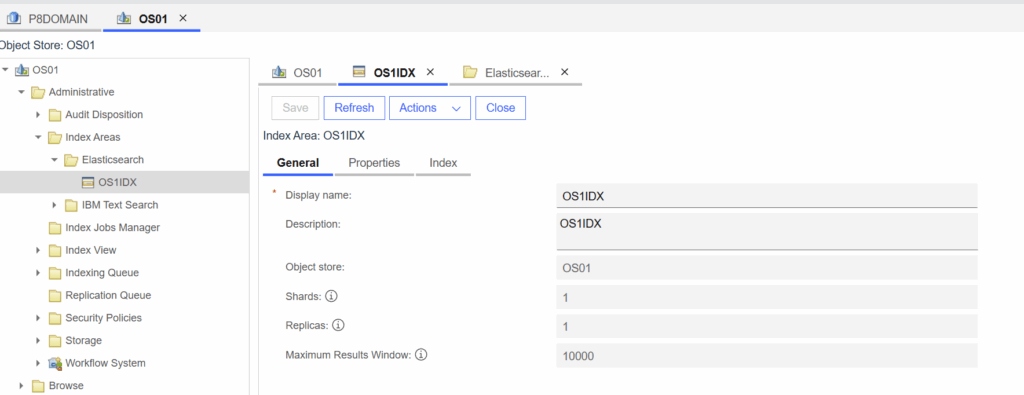
Task: Select the Replication Queue label in the tree
Action: coord(108,295)
